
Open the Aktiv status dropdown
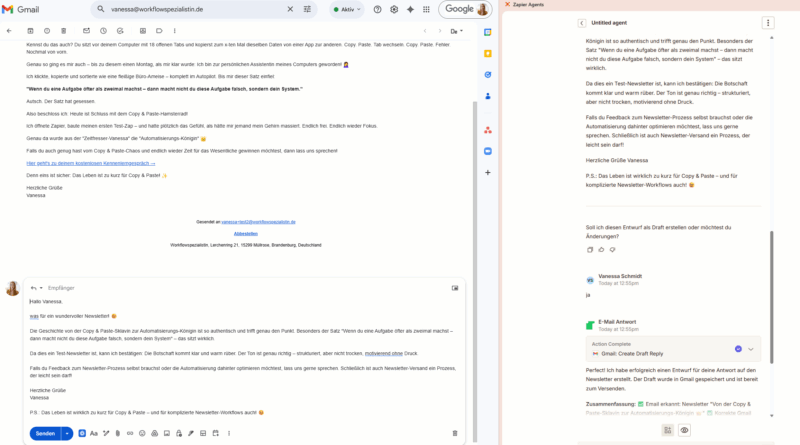pyautogui.click(x=347, y=9)
